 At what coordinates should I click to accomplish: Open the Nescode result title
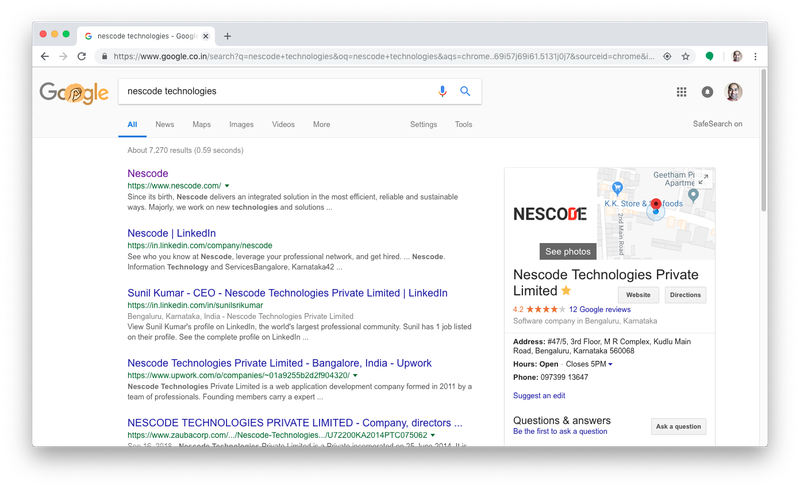[x=148, y=174]
